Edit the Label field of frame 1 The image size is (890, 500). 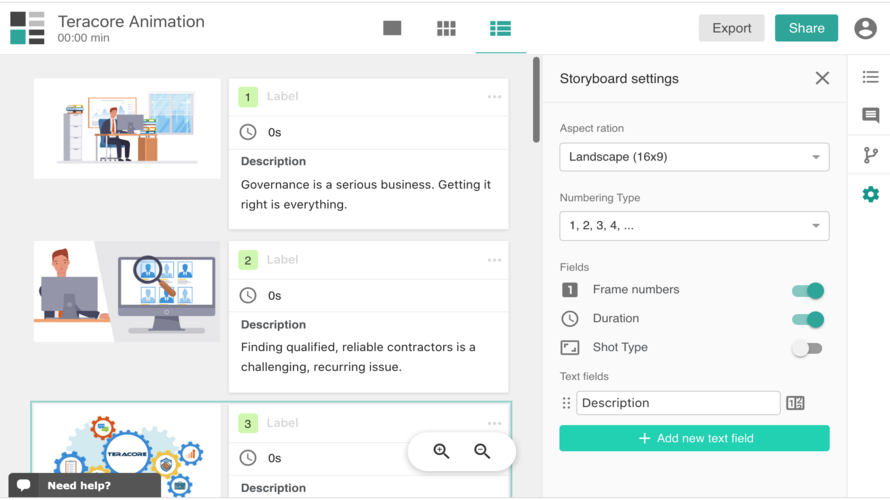click(282, 96)
